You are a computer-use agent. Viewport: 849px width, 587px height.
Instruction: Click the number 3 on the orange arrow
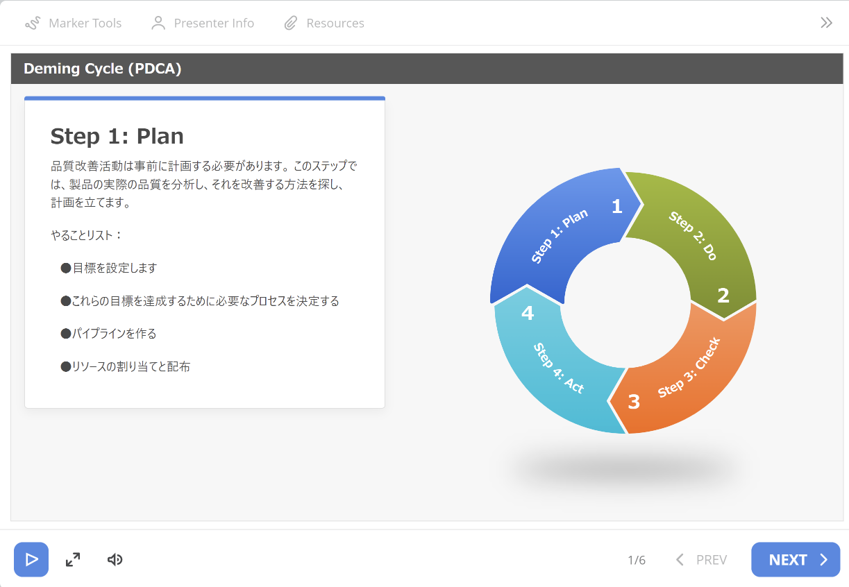[633, 402]
